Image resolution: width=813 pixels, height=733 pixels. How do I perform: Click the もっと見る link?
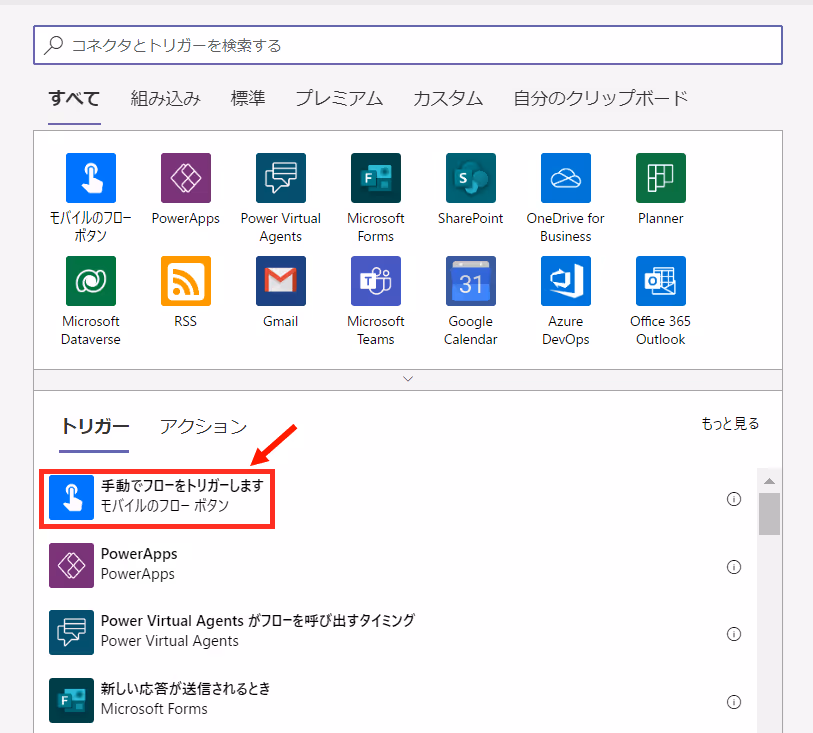coord(730,424)
